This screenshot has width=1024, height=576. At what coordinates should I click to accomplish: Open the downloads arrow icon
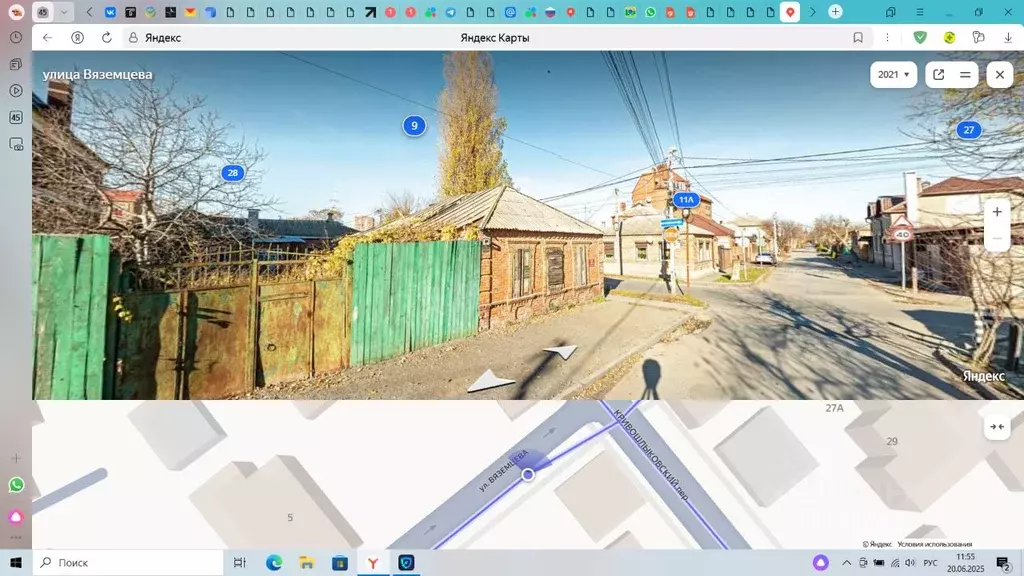pos(1008,38)
